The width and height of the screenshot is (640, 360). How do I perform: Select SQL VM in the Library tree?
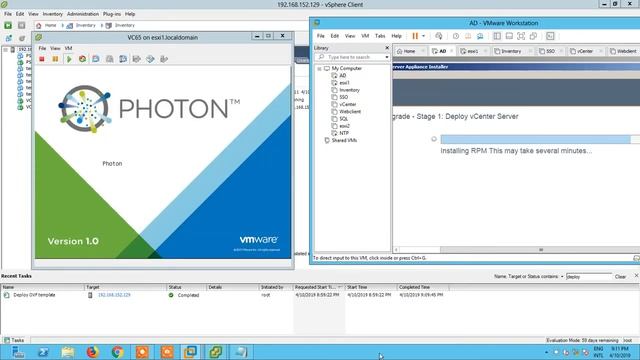pyautogui.click(x=343, y=119)
